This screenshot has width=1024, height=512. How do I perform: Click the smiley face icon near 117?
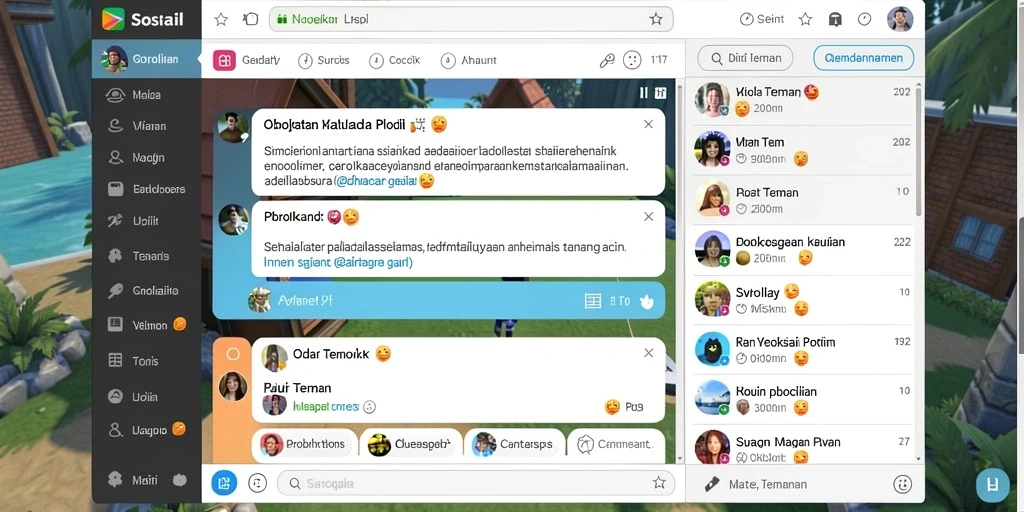(632, 61)
